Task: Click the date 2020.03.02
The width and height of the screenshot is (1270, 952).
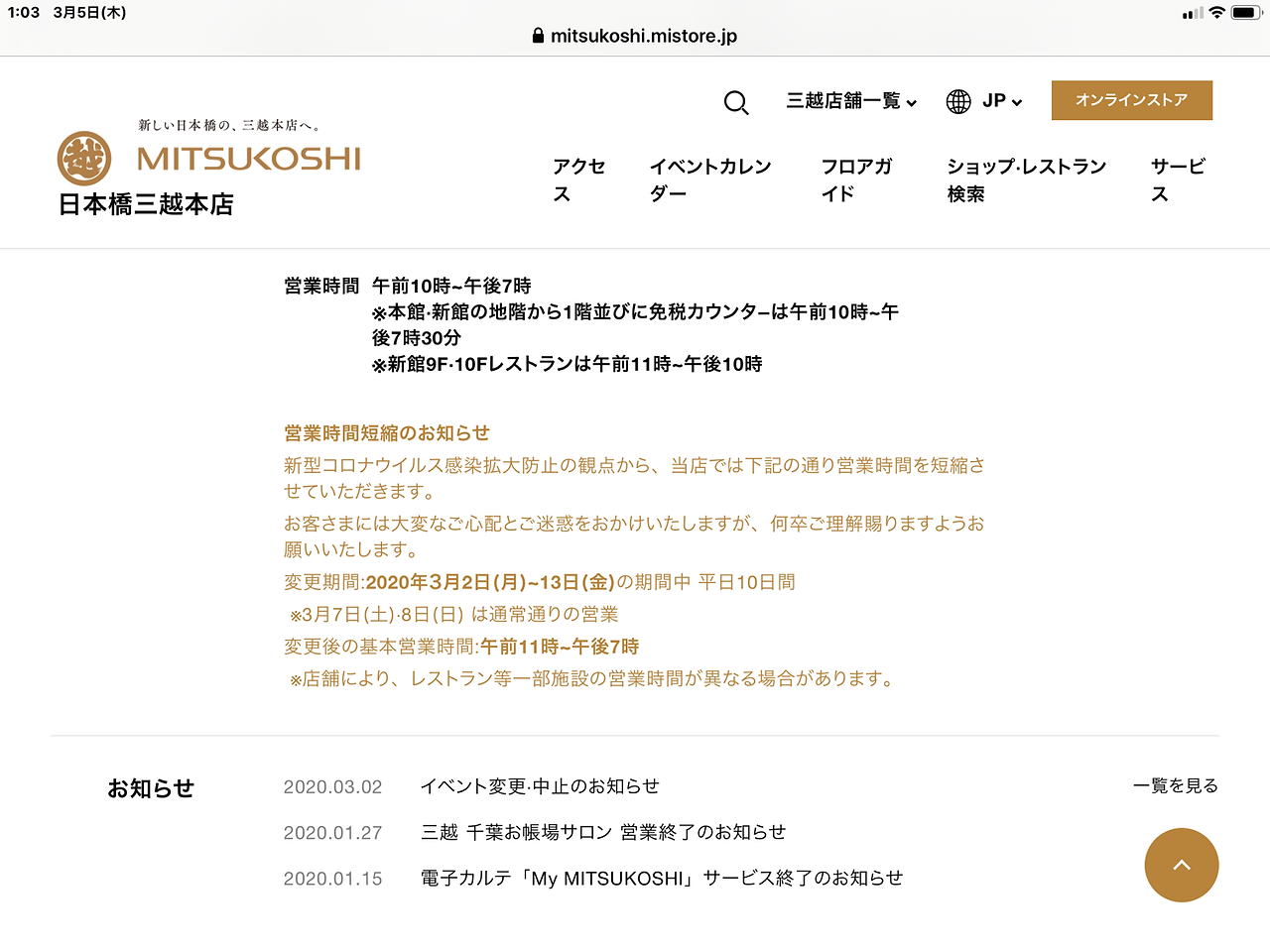Action: tap(332, 786)
